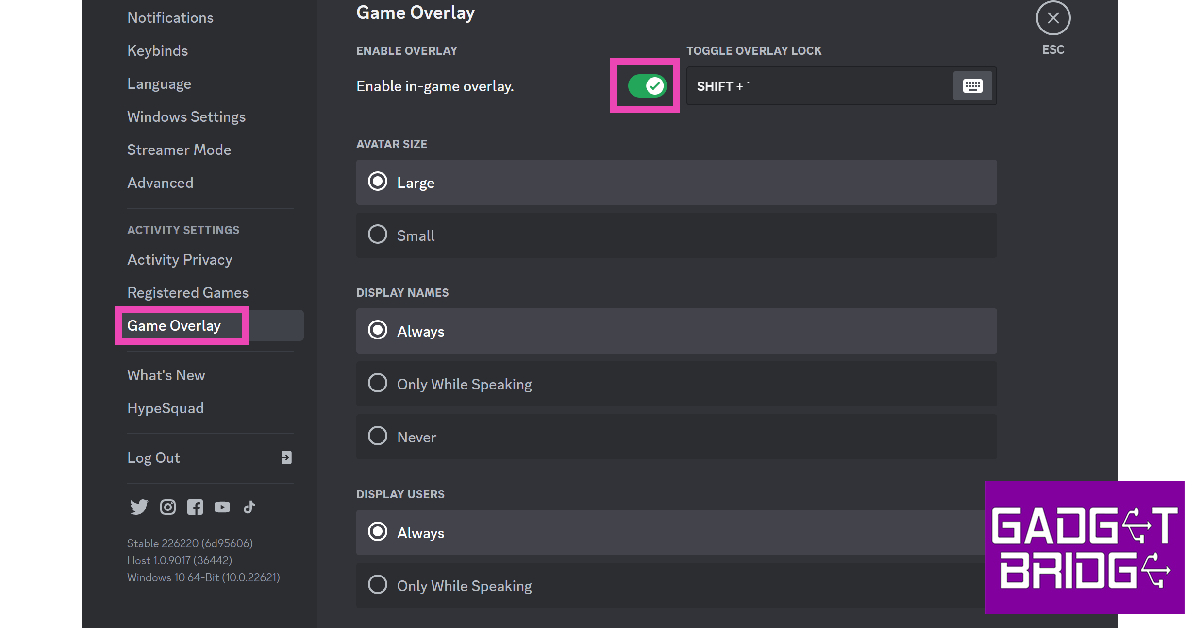Select Small avatar size
1200x628 pixels.
click(378, 235)
